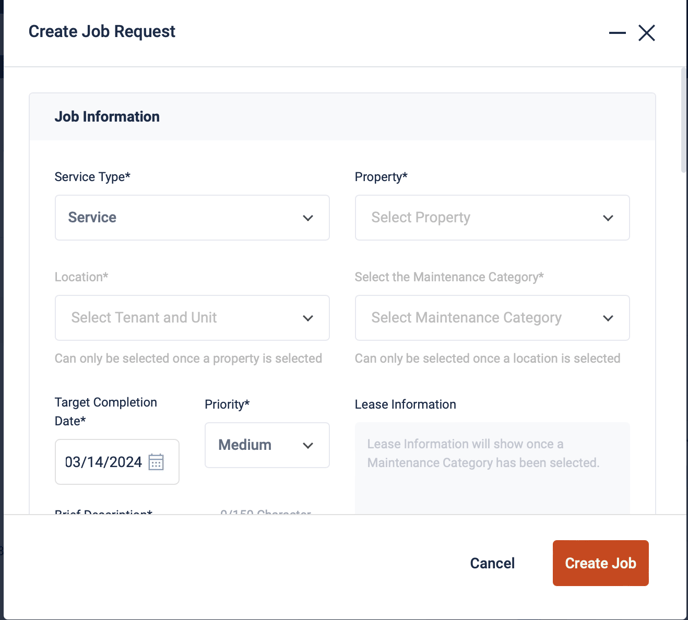Click the Priority field chevron arrow

[308, 445]
